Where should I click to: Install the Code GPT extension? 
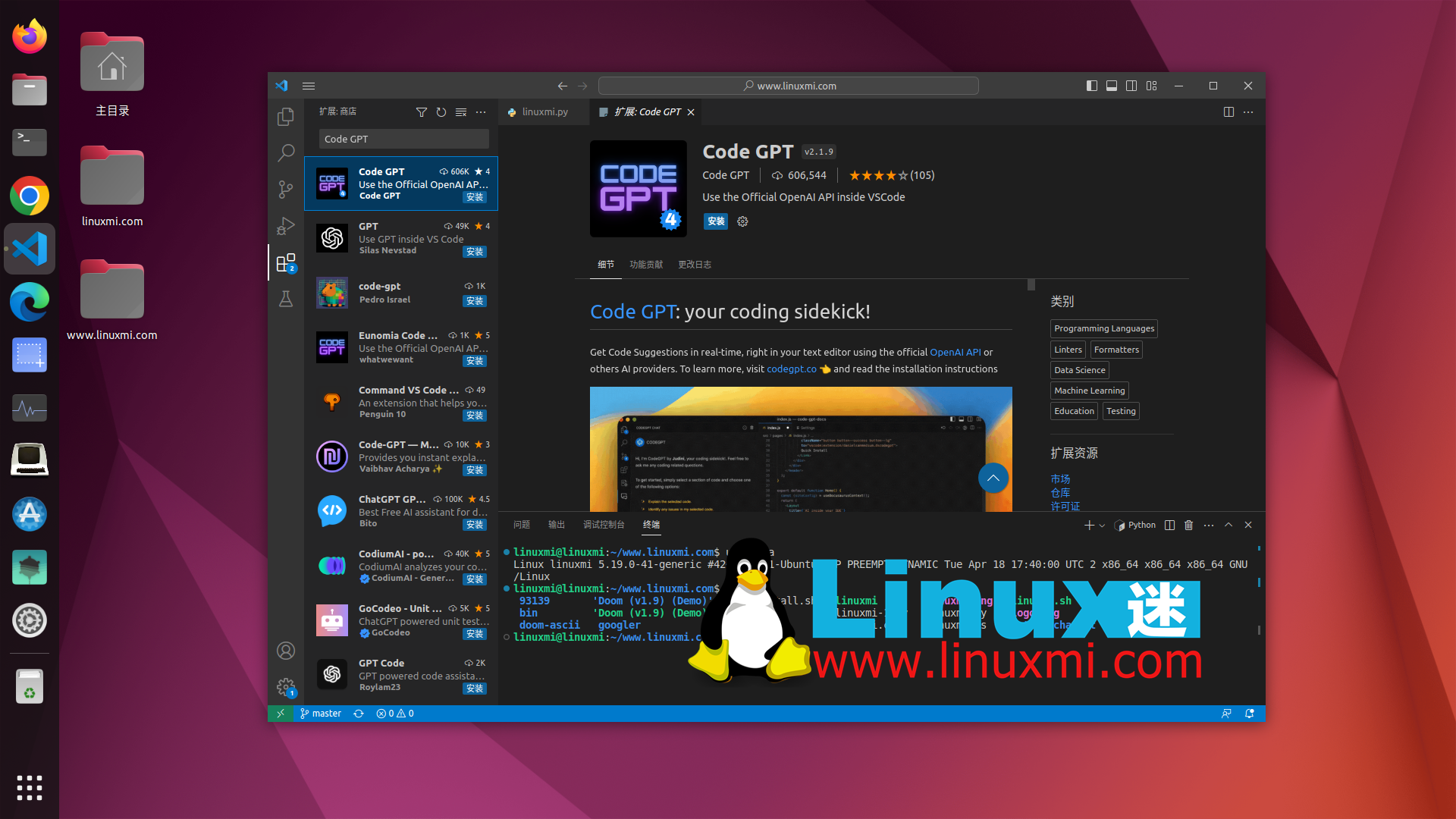[x=715, y=221]
